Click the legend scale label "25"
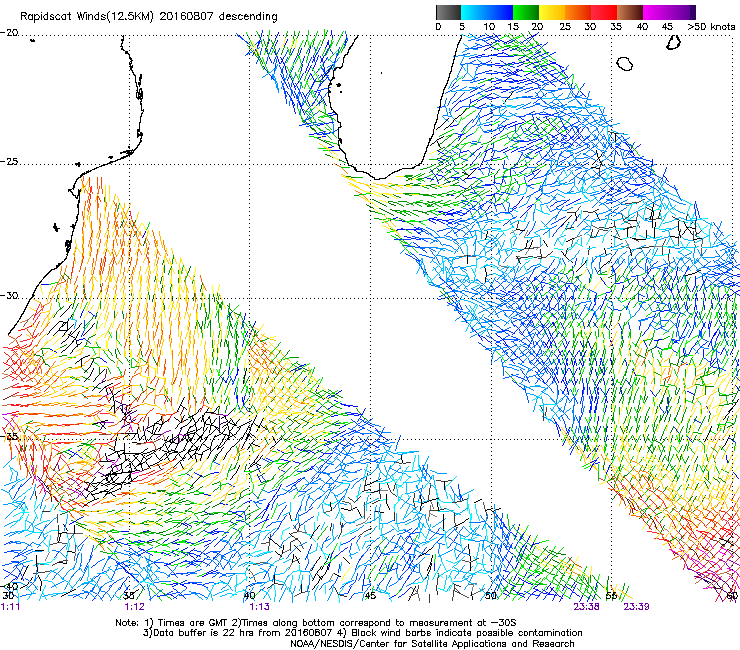Viewport: 740px width, 650px height. point(565,27)
